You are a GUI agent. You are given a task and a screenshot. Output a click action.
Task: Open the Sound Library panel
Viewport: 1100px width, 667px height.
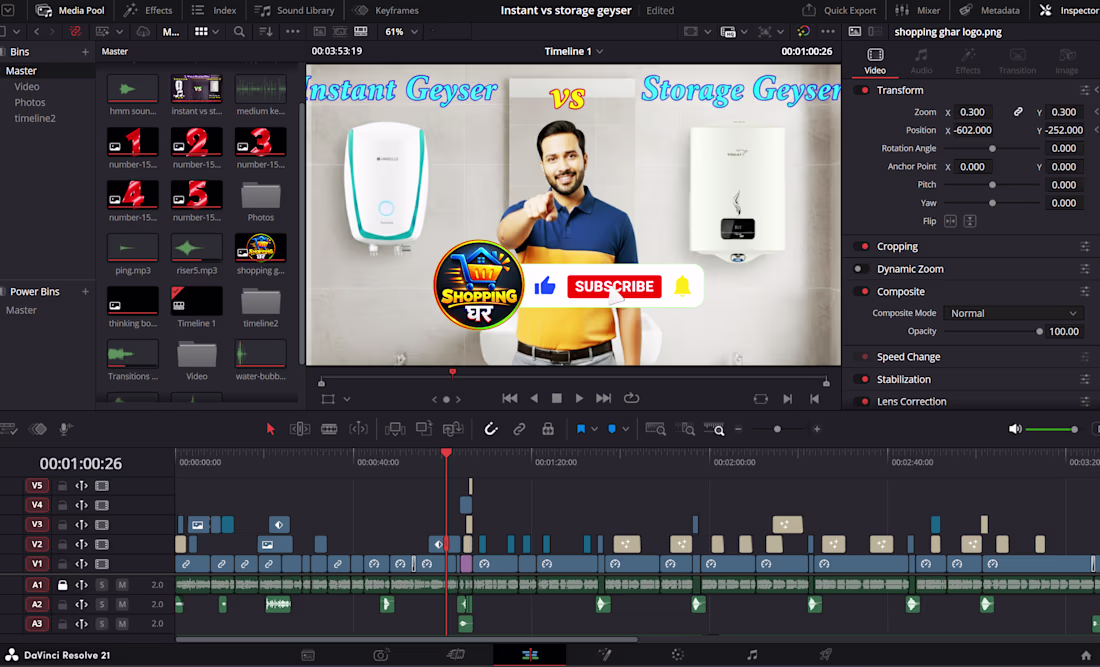click(x=294, y=11)
